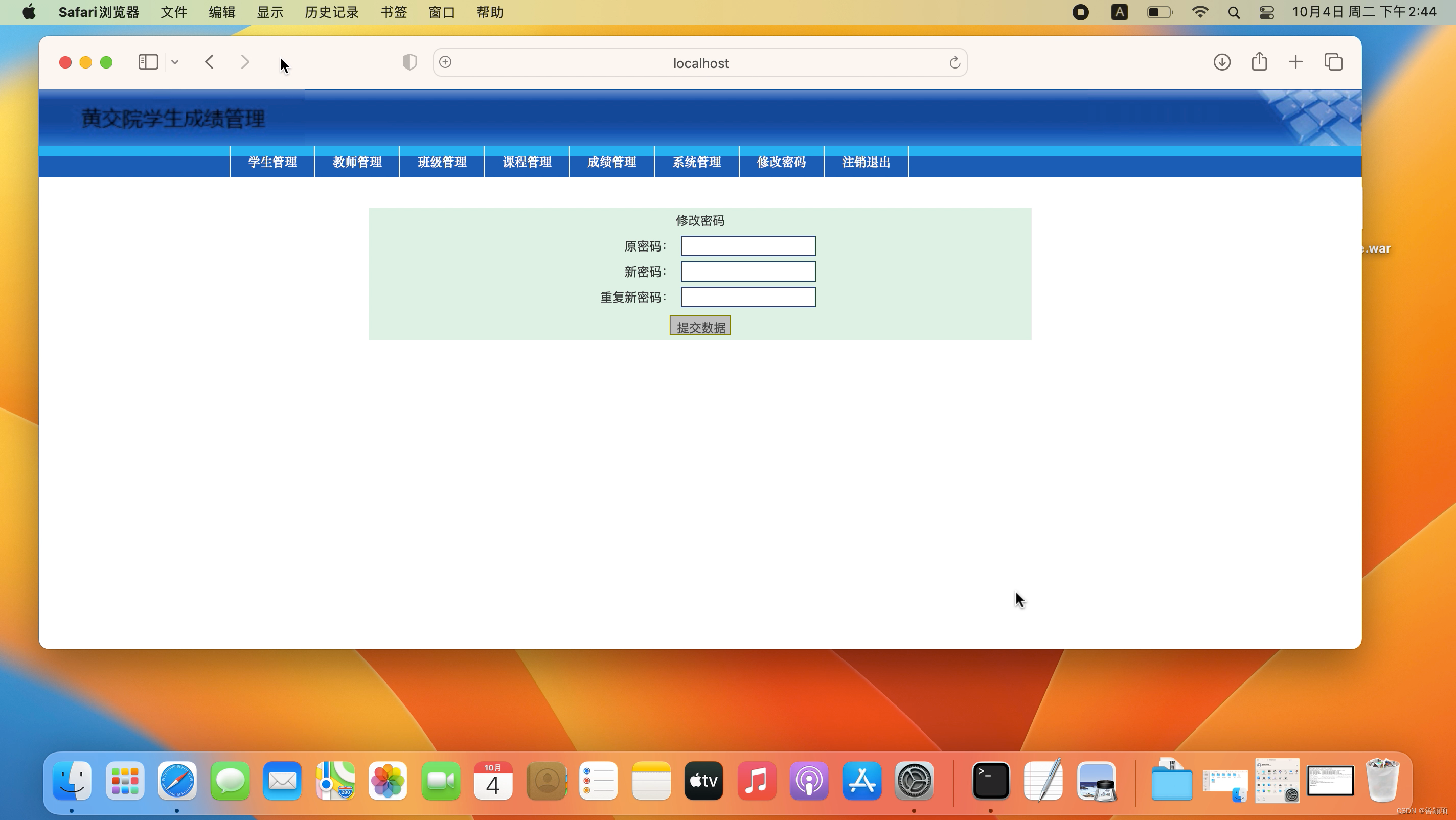Submit the form with 提交数据
This screenshot has width=1456, height=820.
tap(700, 326)
